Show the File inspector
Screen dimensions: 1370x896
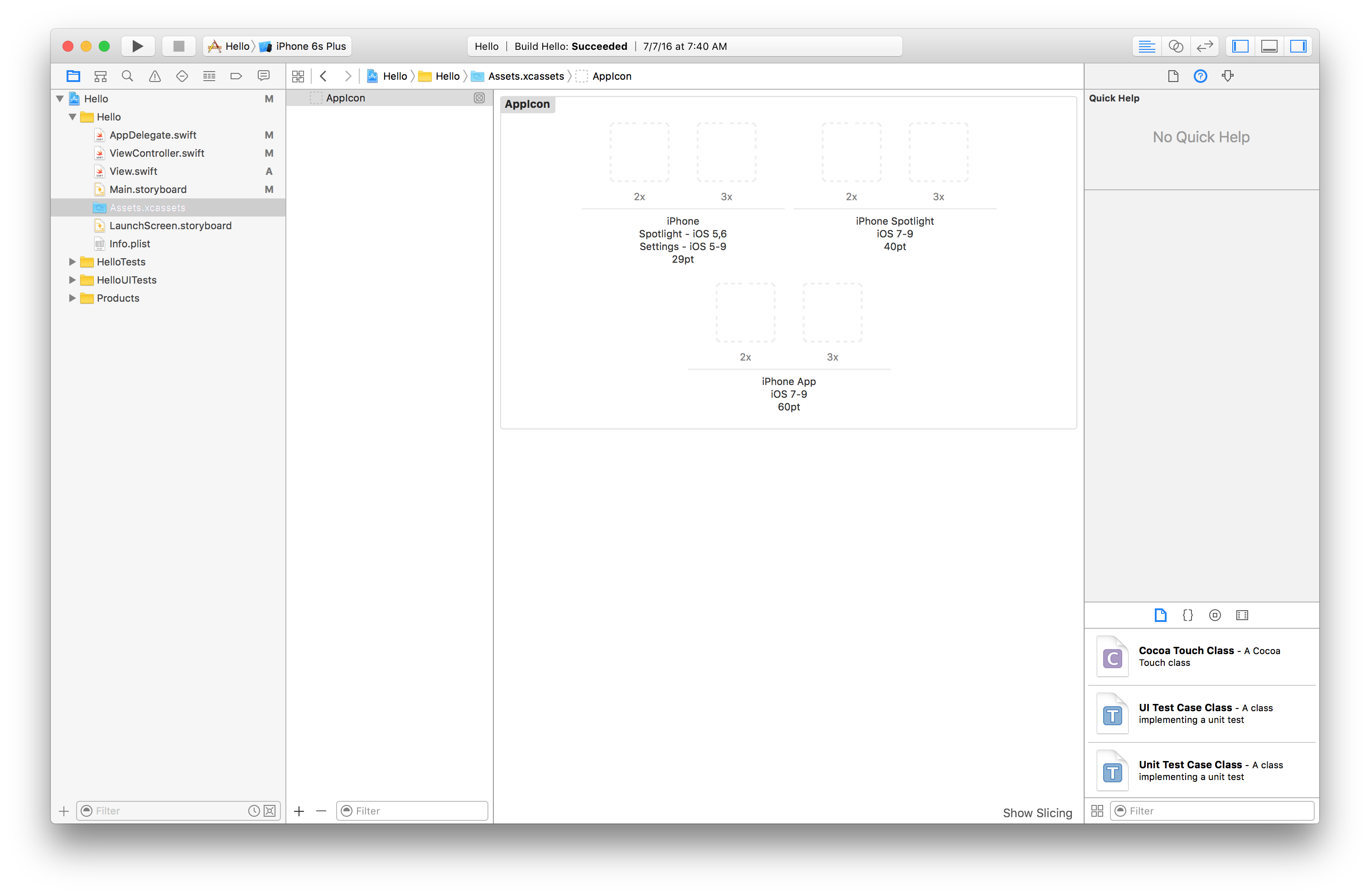click(x=1172, y=76)
